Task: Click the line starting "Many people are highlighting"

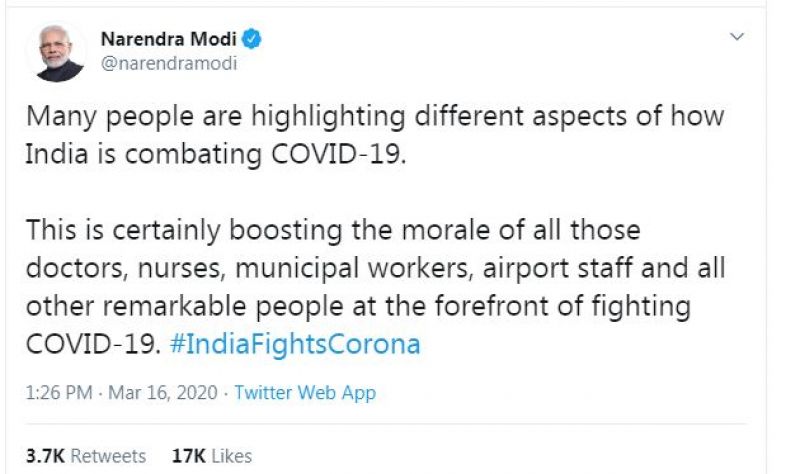Action: 374,117
